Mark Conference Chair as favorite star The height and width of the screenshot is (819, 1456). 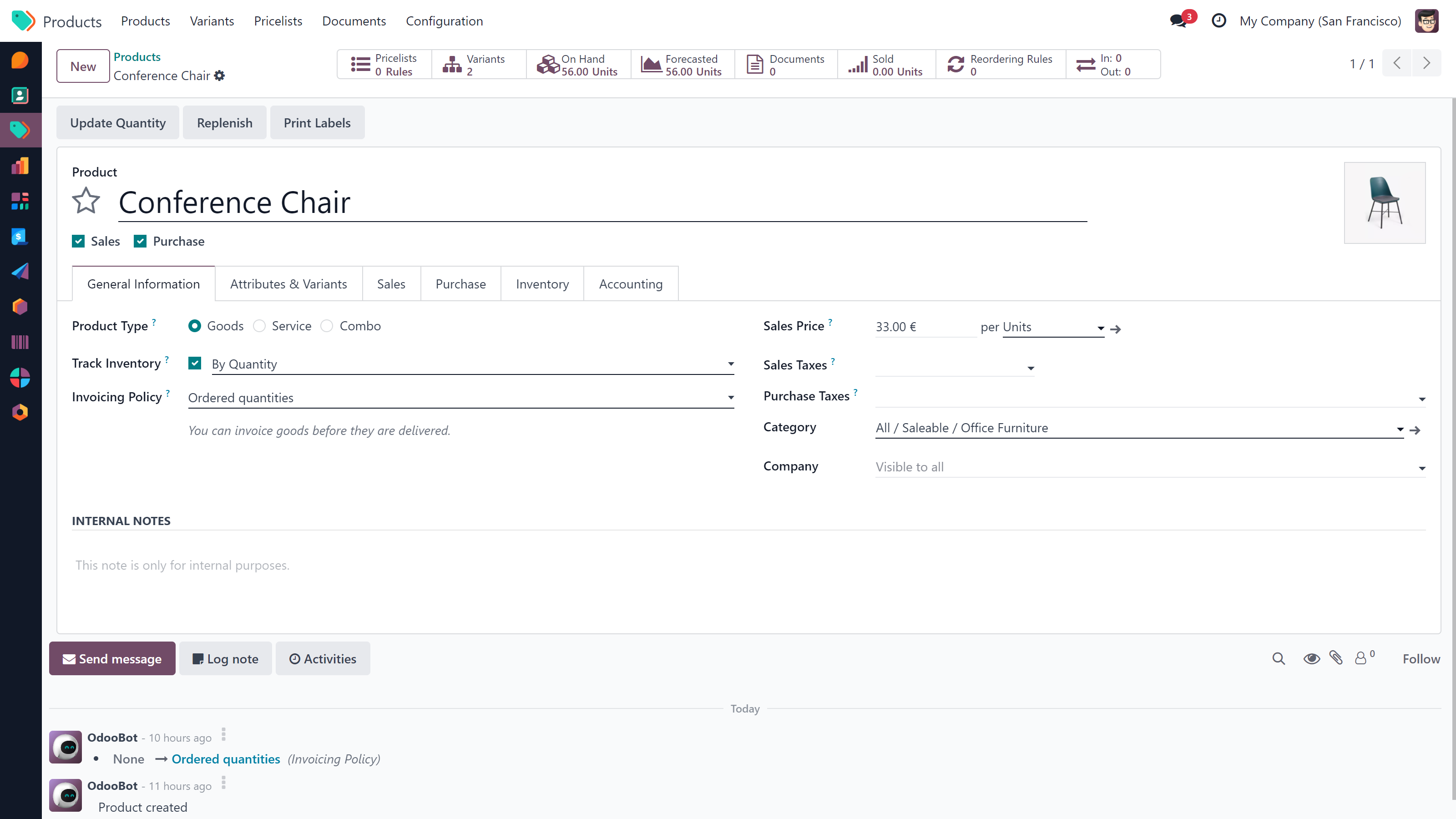[x=86, y=201]
